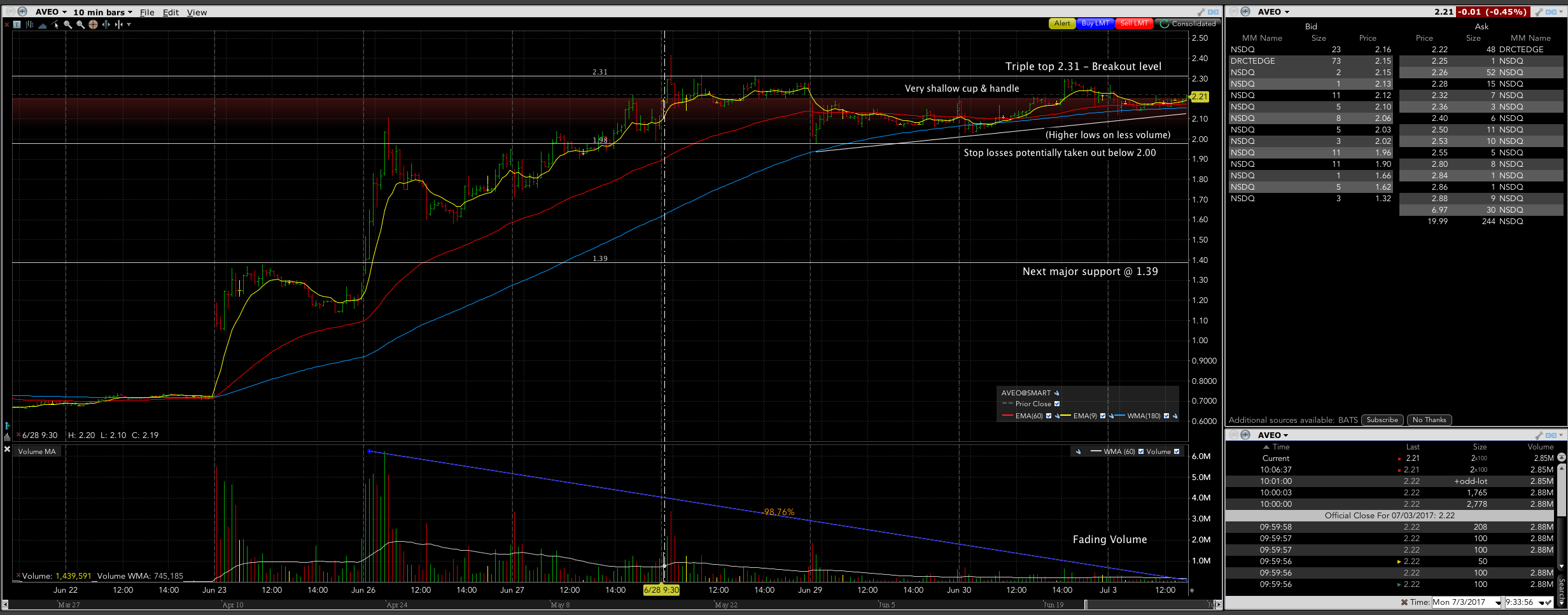Screen dimensions: 1568x615
Task: Click the volume histogram toolbar icon
Action: [42, 25]
